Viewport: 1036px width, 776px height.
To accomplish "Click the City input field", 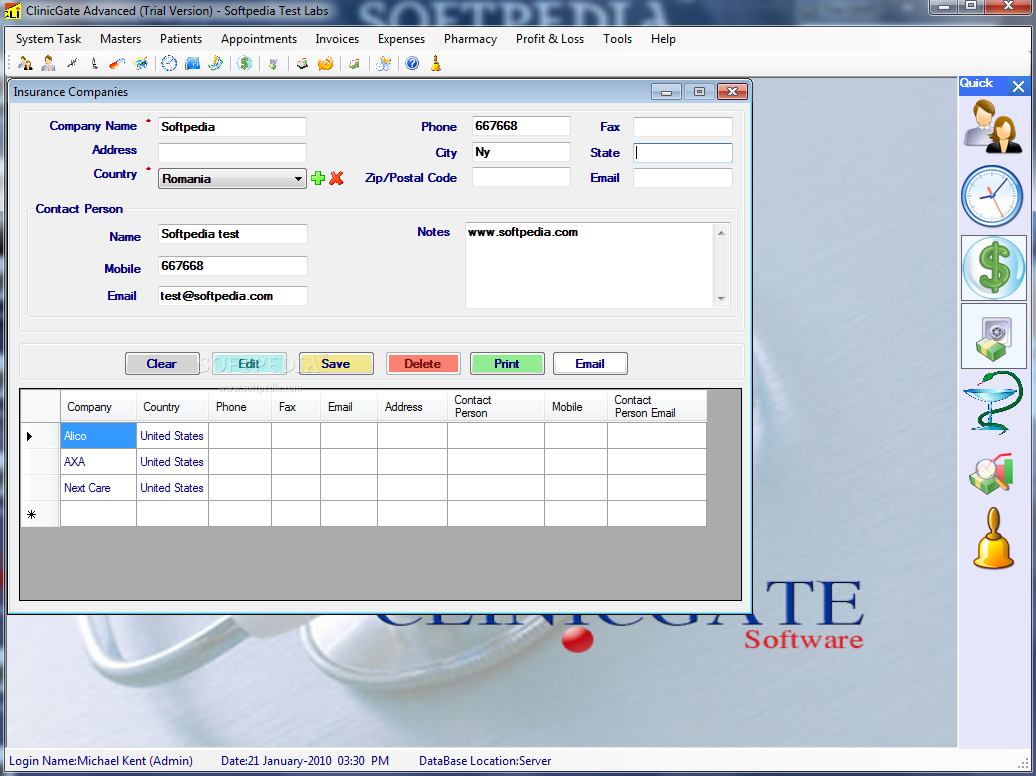I will [521, 152].
